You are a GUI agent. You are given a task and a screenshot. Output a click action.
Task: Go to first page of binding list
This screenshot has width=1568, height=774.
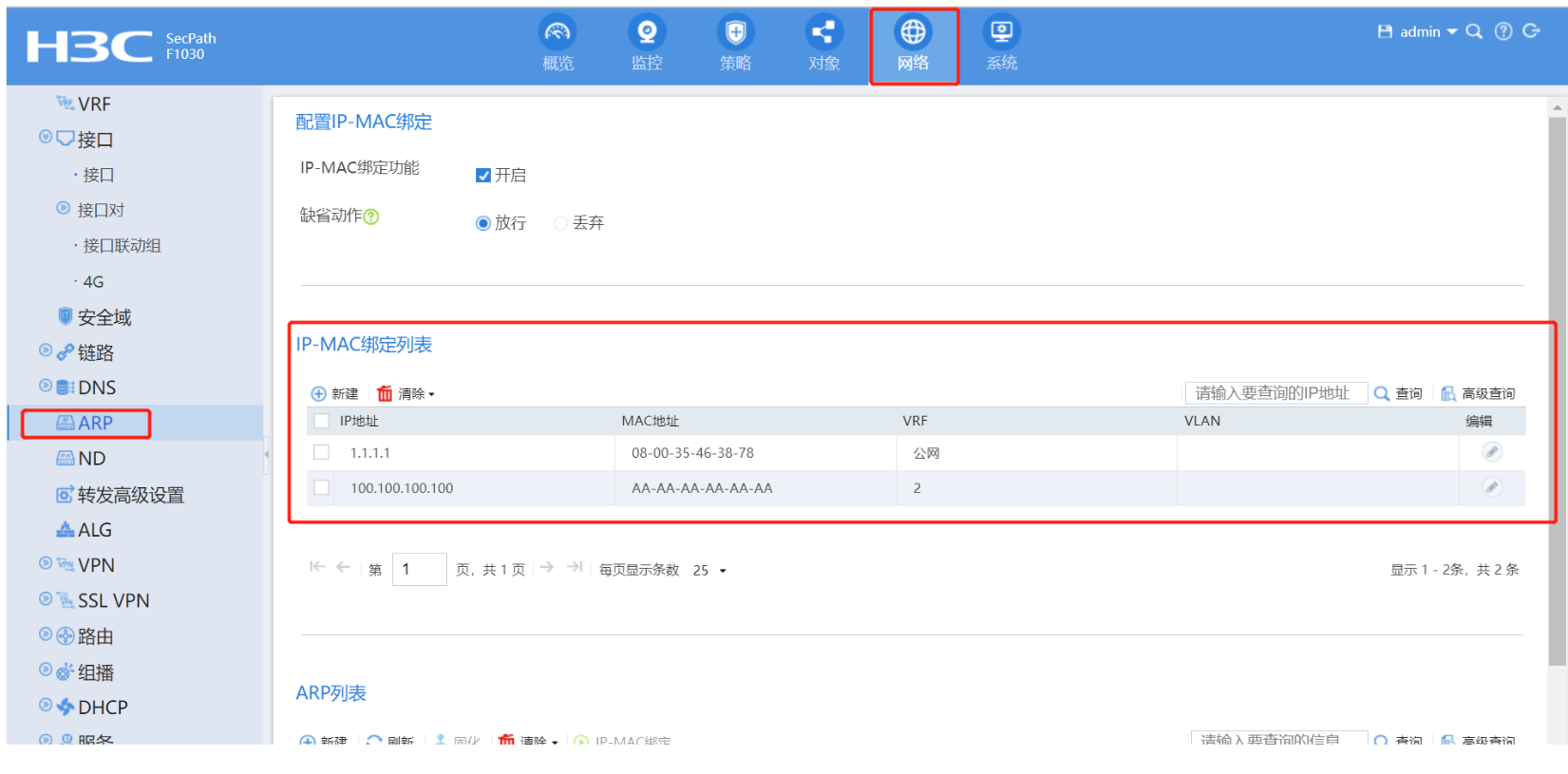point(317,568)
